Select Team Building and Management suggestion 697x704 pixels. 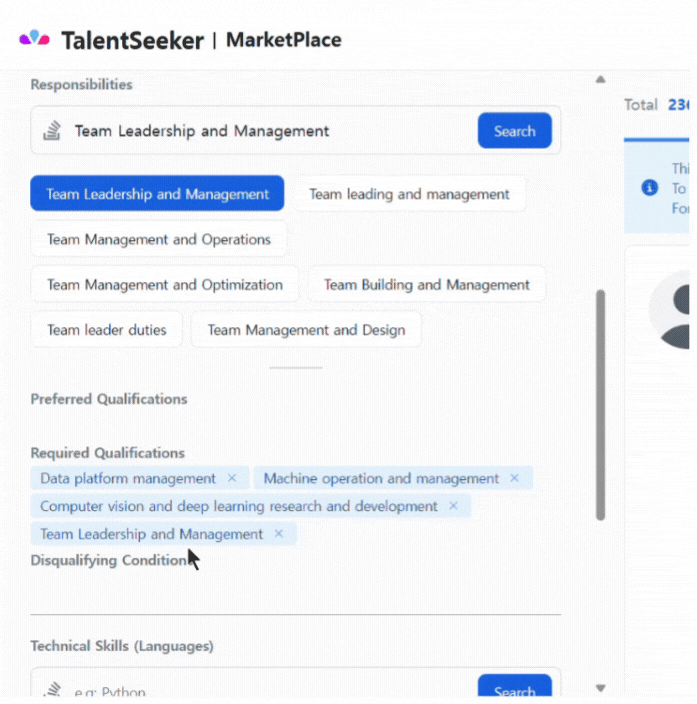click(427, 285)
